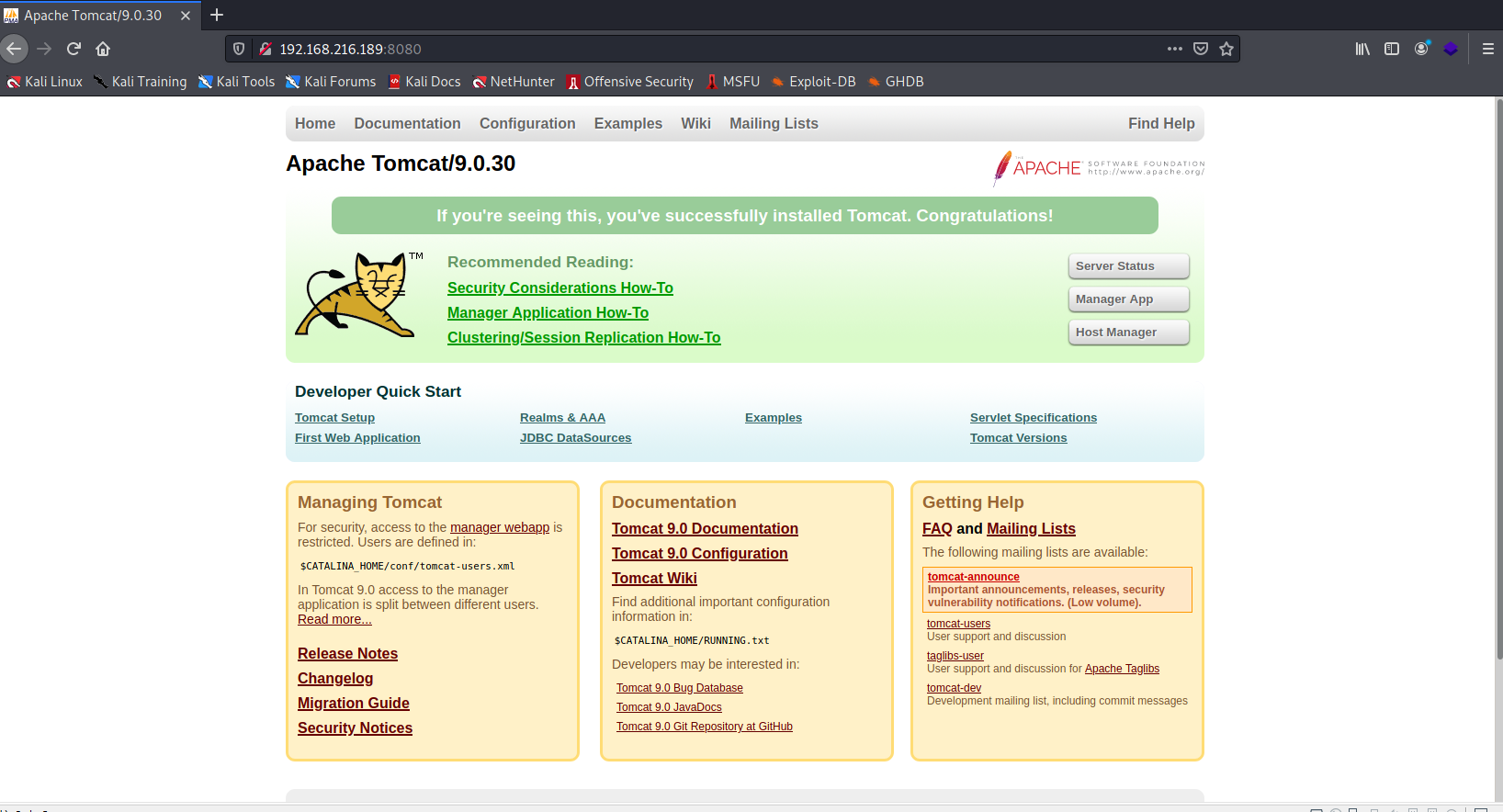
Task: Open the Configuration nav item
Action: 527,123
